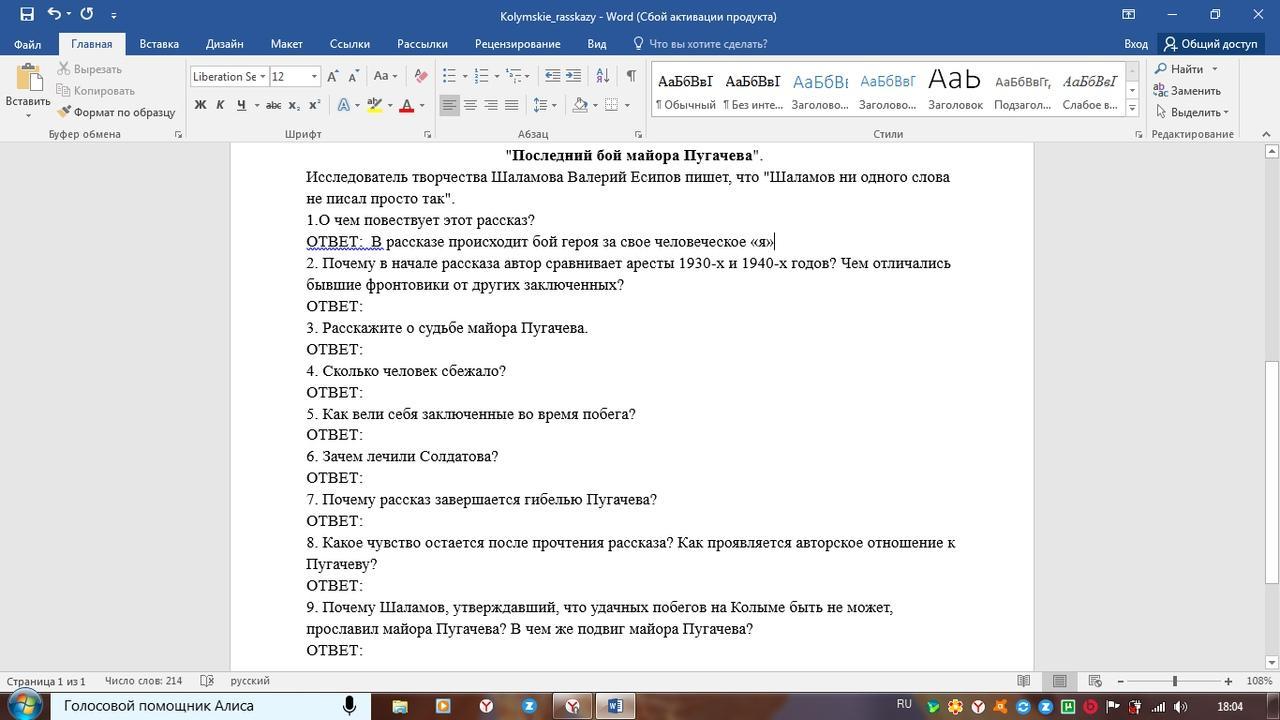Click the microphone in Алиса search box
This screenshot has height=720, width=1280.
349,706
